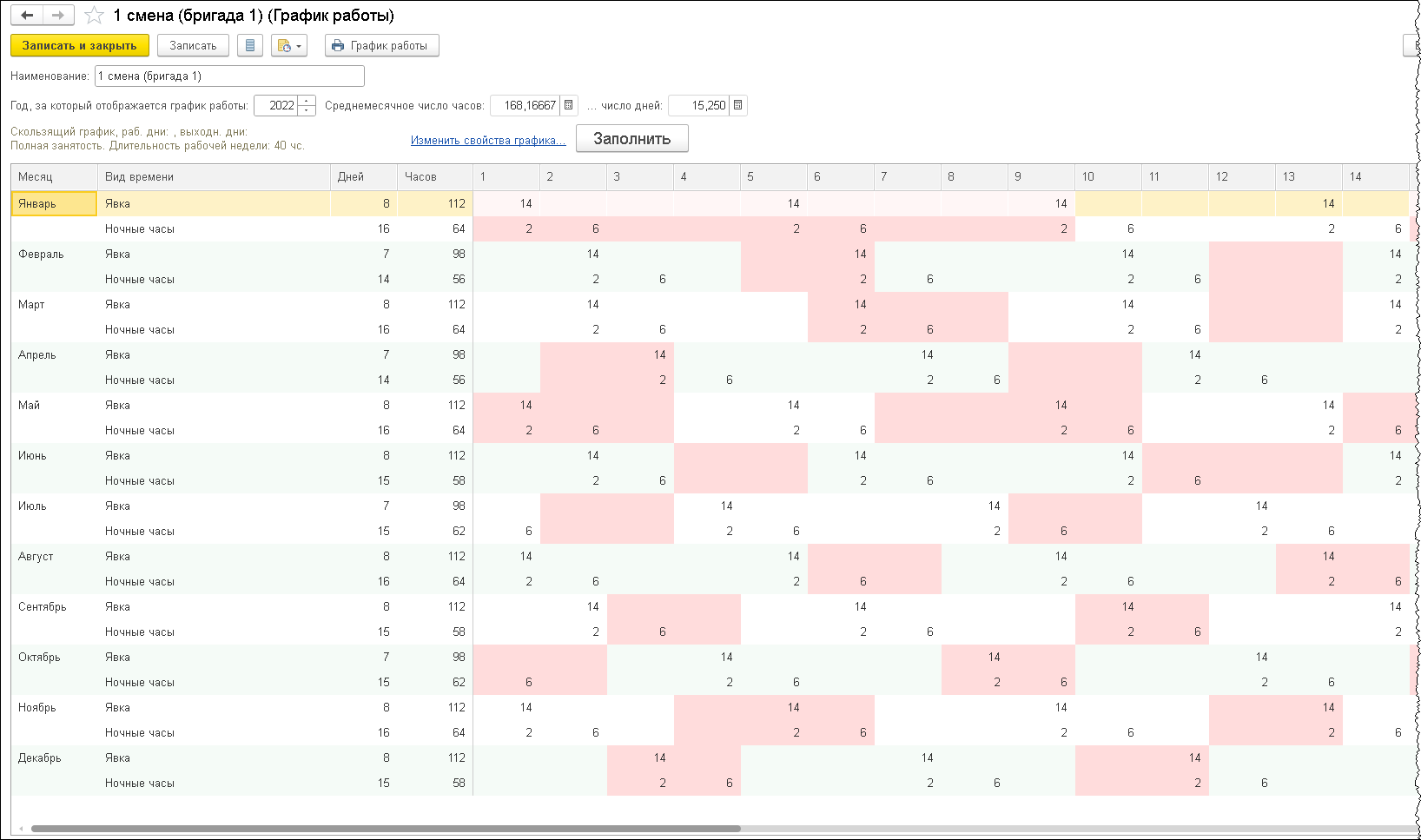Open the create-based-on dropdown button
This screenshot has width=1421, height=840.
coord(288,45)
